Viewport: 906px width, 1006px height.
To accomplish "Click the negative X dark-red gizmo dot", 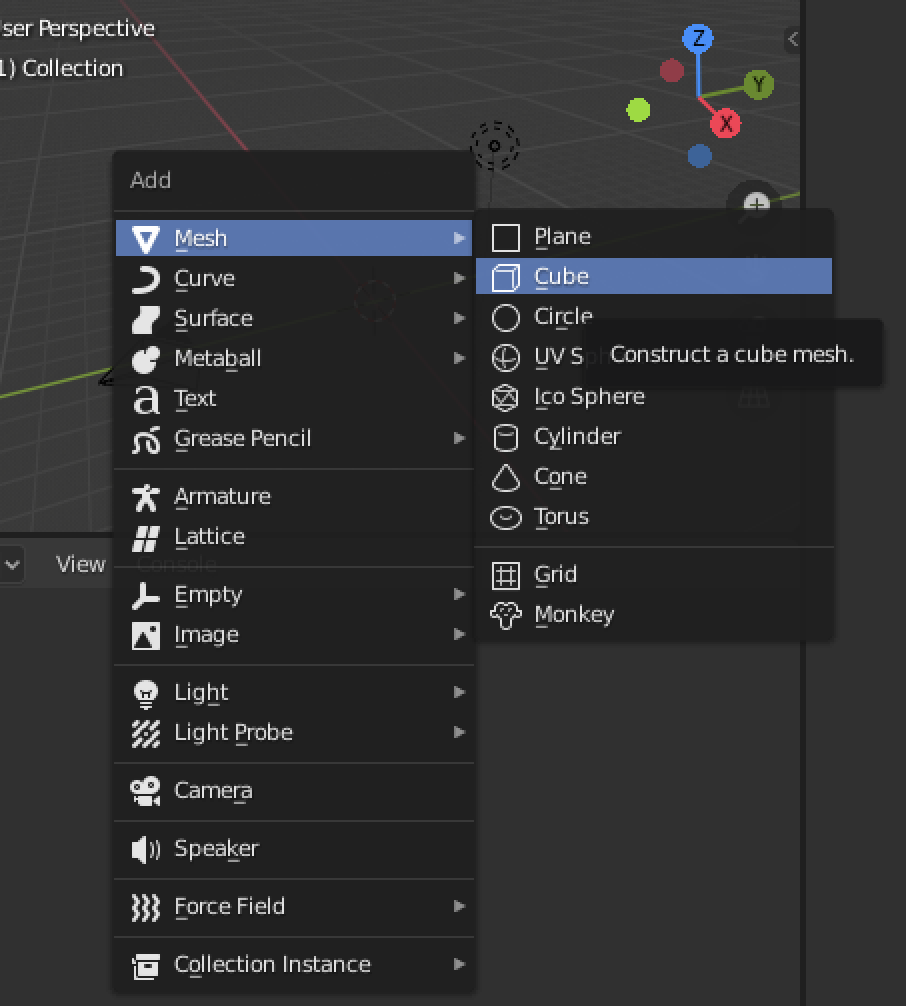I will point(672,71).
